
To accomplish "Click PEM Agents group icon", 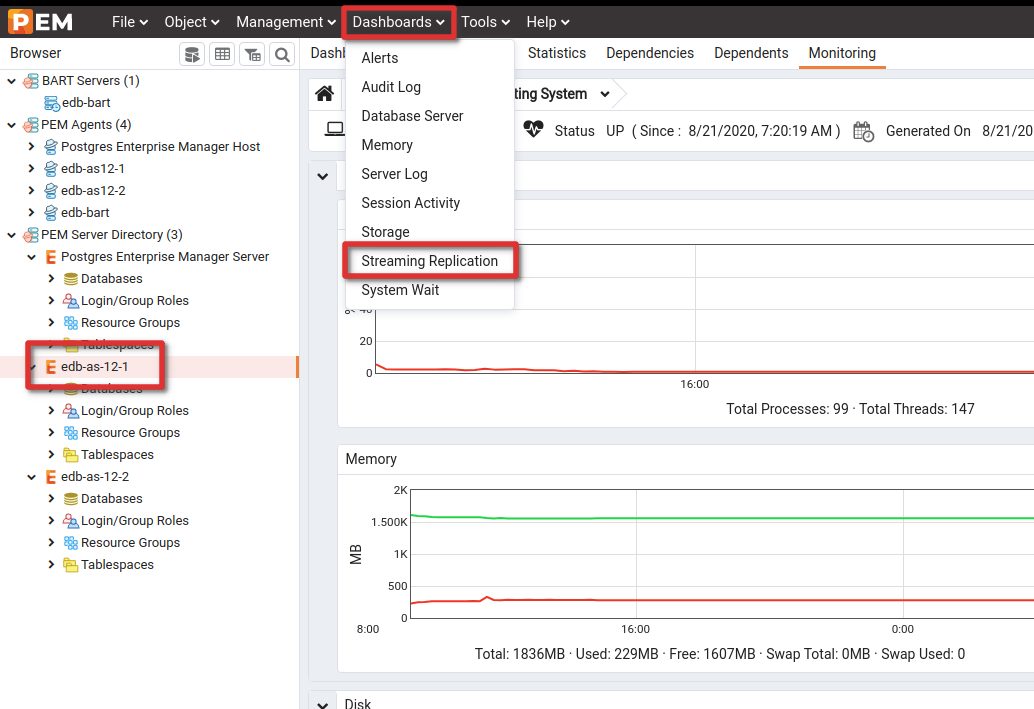I will click(30, 125).
